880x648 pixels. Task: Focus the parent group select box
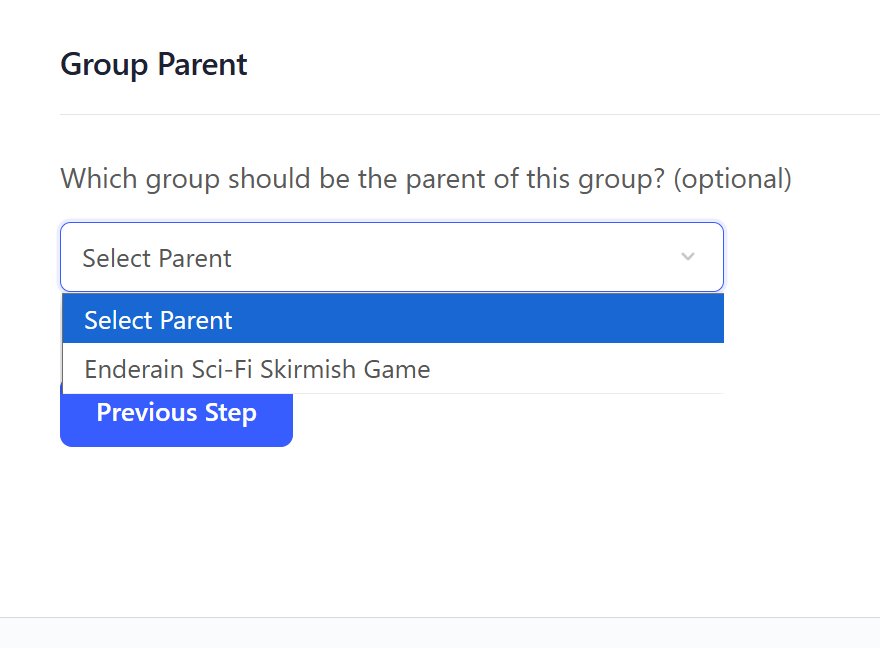click(x=391, y=257)
